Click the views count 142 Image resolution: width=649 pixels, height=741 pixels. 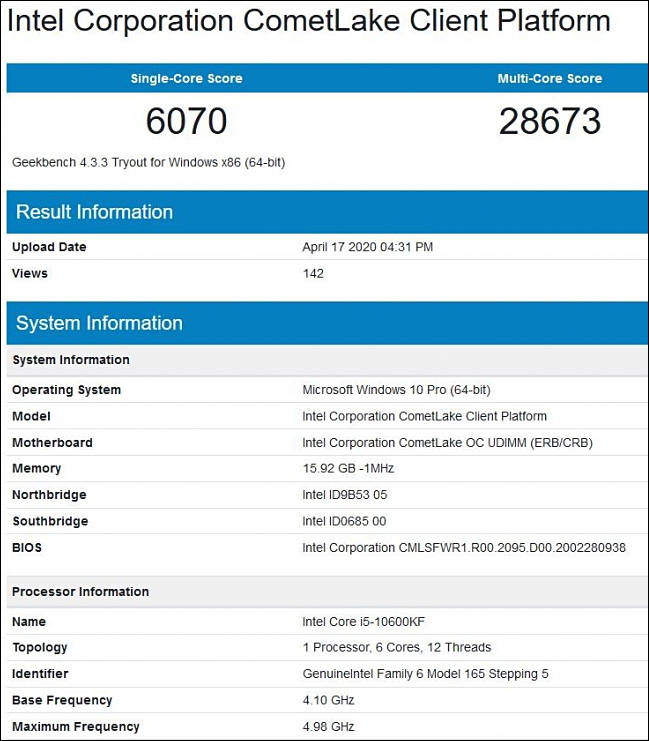[x=313, y=273]
